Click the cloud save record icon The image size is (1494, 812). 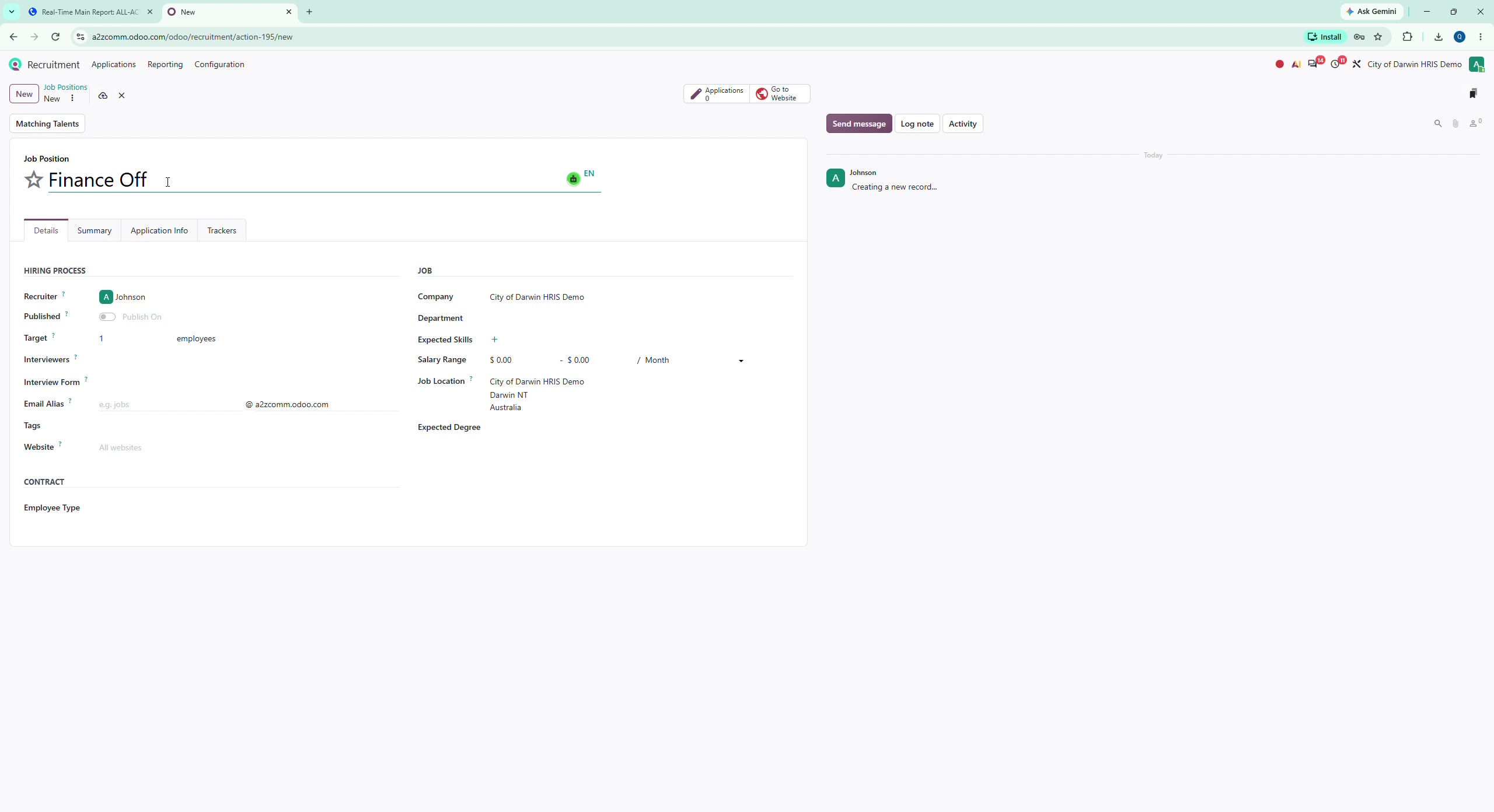[x=103, y=96]
